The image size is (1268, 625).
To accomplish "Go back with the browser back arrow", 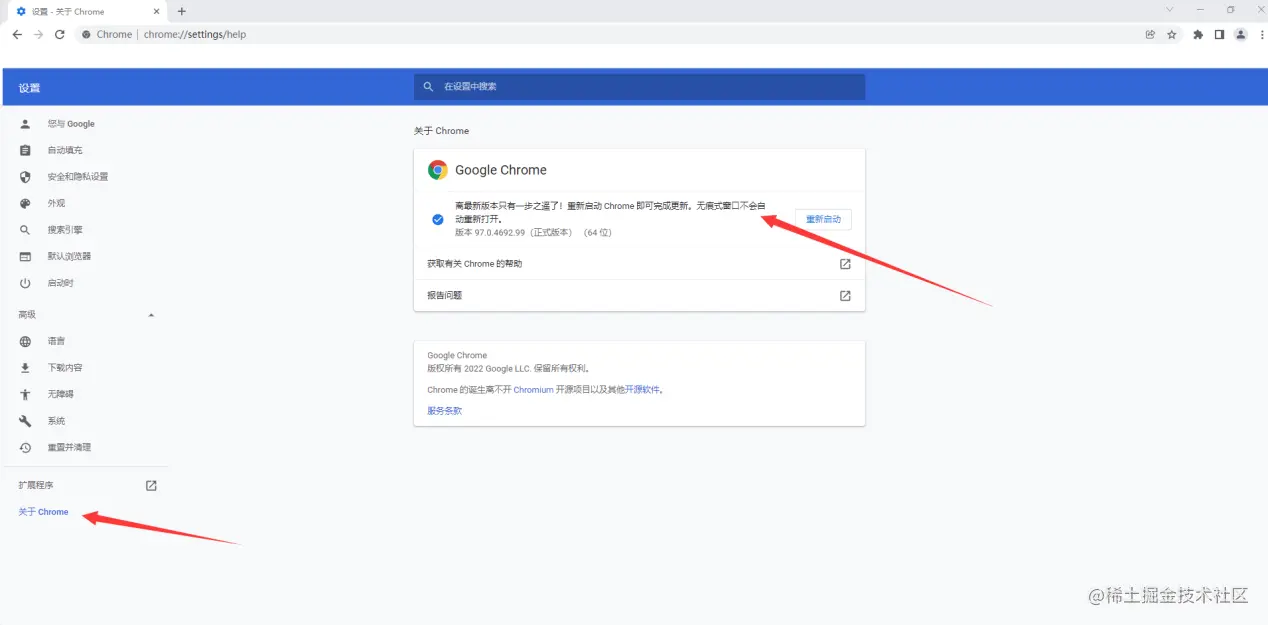I will click(17, 34).
